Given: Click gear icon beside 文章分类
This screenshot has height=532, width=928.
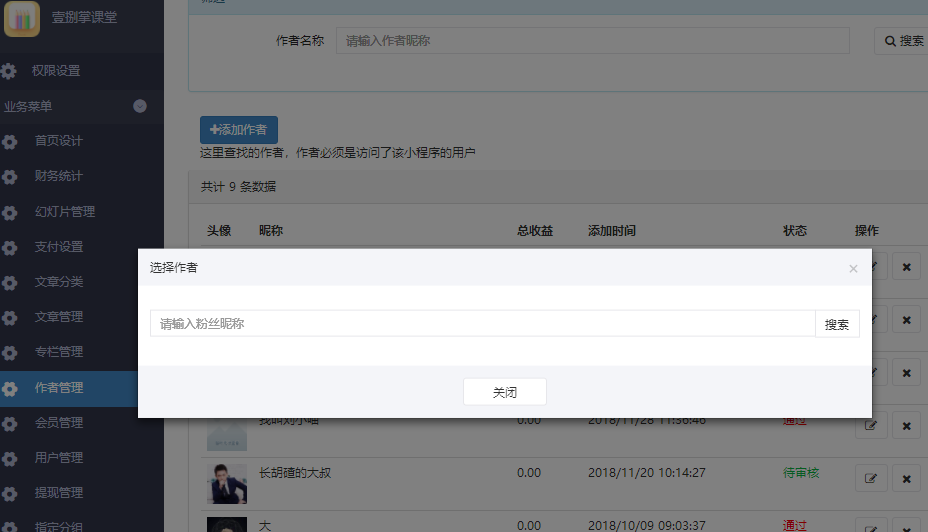Looking at the screenshot, I should [9, 282].
